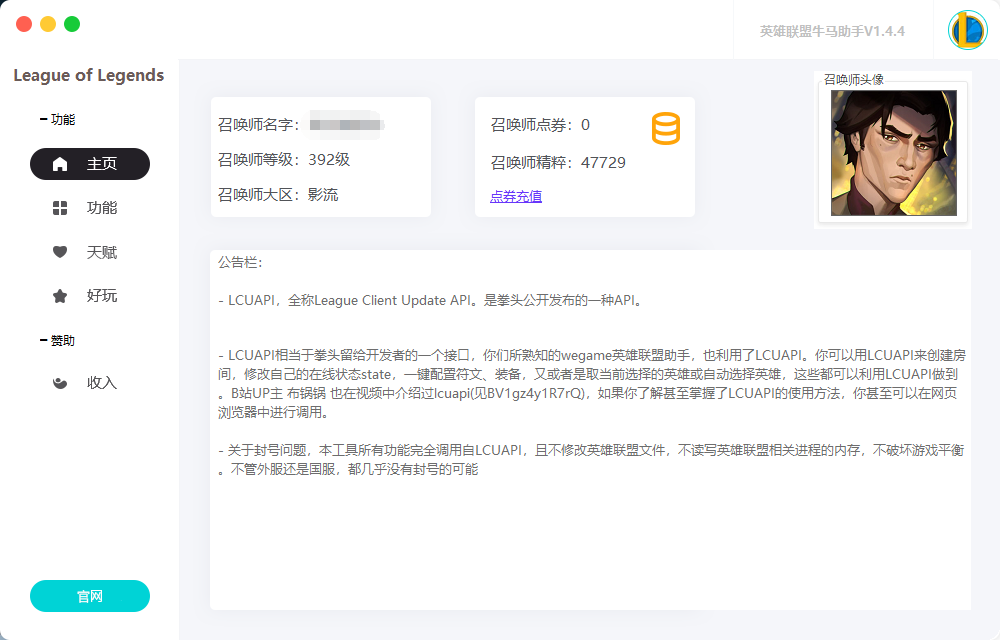The image size is (1000, 640).
Task: Select the home icon beside 主页
Action: tap(60, 164)
